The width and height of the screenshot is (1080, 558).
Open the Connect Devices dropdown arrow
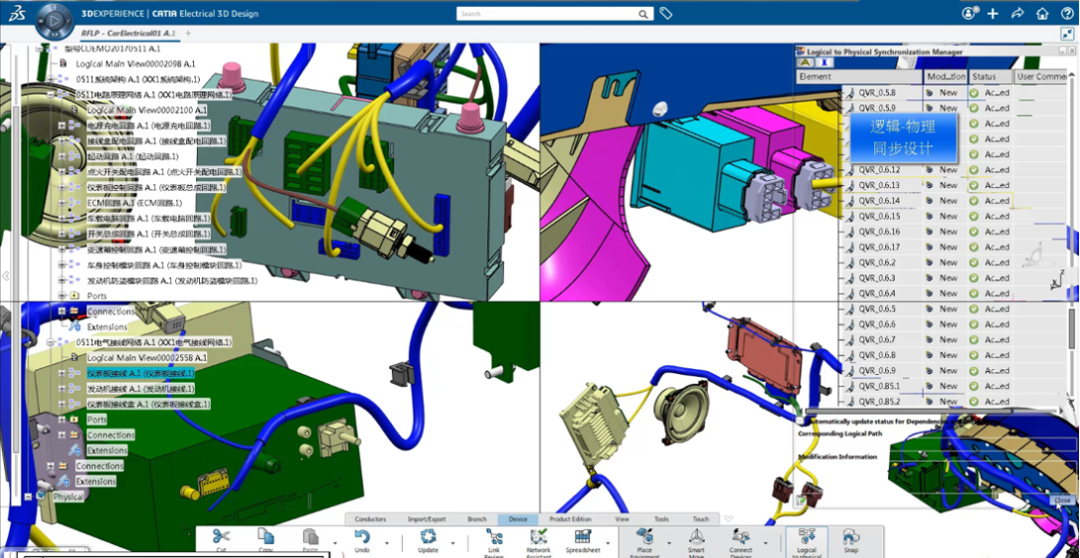click(765, 543)
